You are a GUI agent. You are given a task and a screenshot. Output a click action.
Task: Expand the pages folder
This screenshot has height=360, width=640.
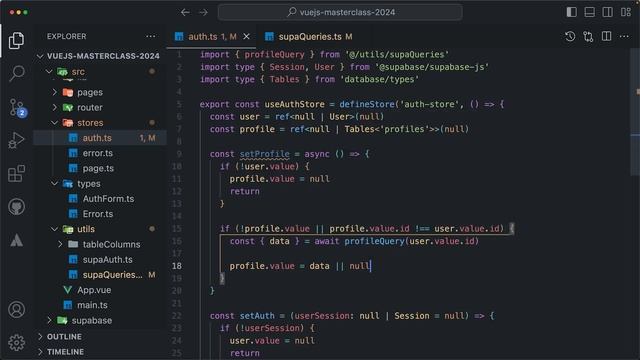coord(55,92)
